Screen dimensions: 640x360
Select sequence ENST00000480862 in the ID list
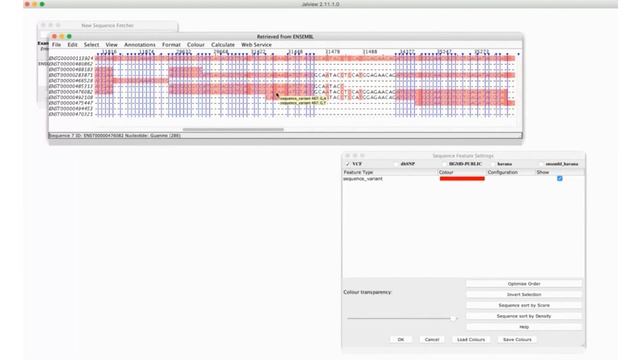pyautogui.click(x=71, y=64)
